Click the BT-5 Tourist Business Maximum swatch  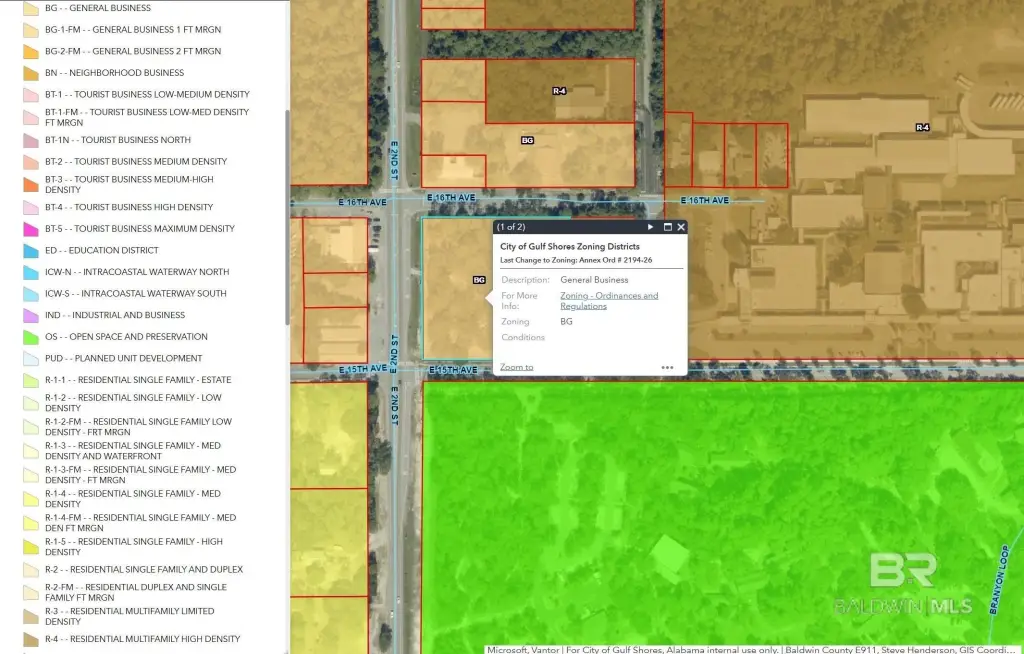[x=29, y=229]
